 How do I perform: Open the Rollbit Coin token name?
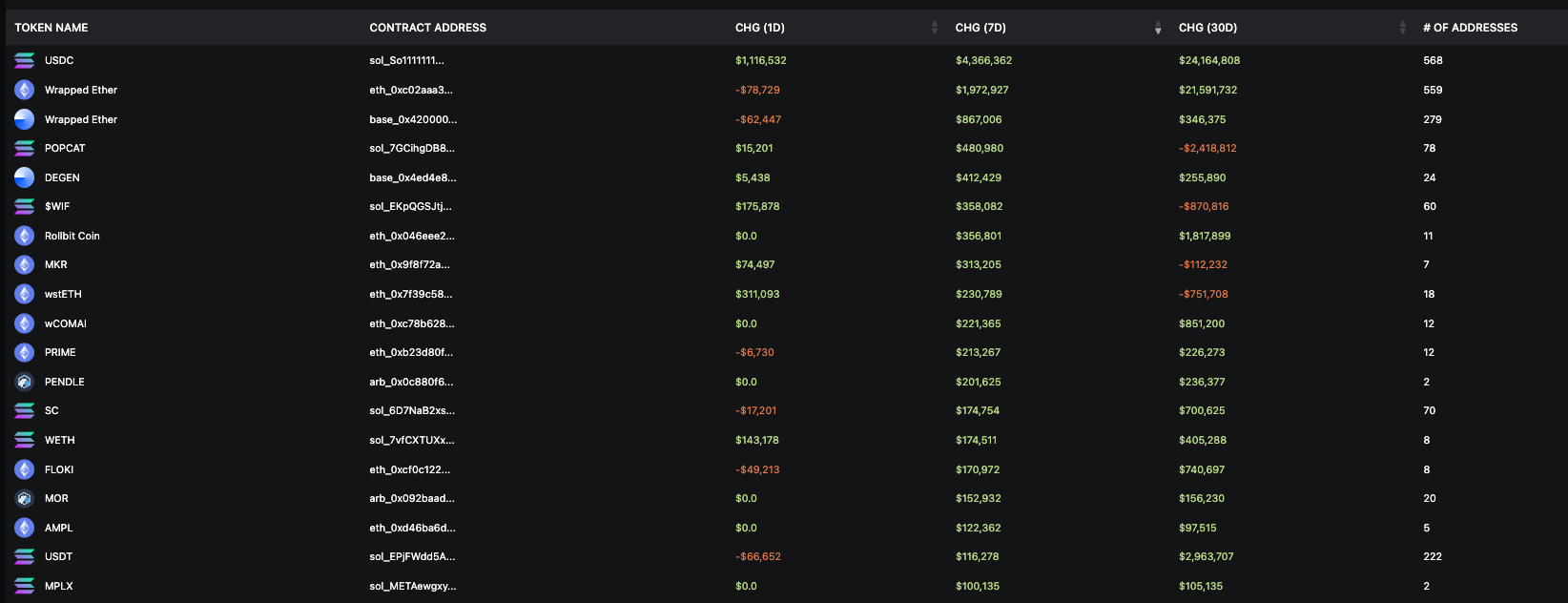tap(72, 236)
